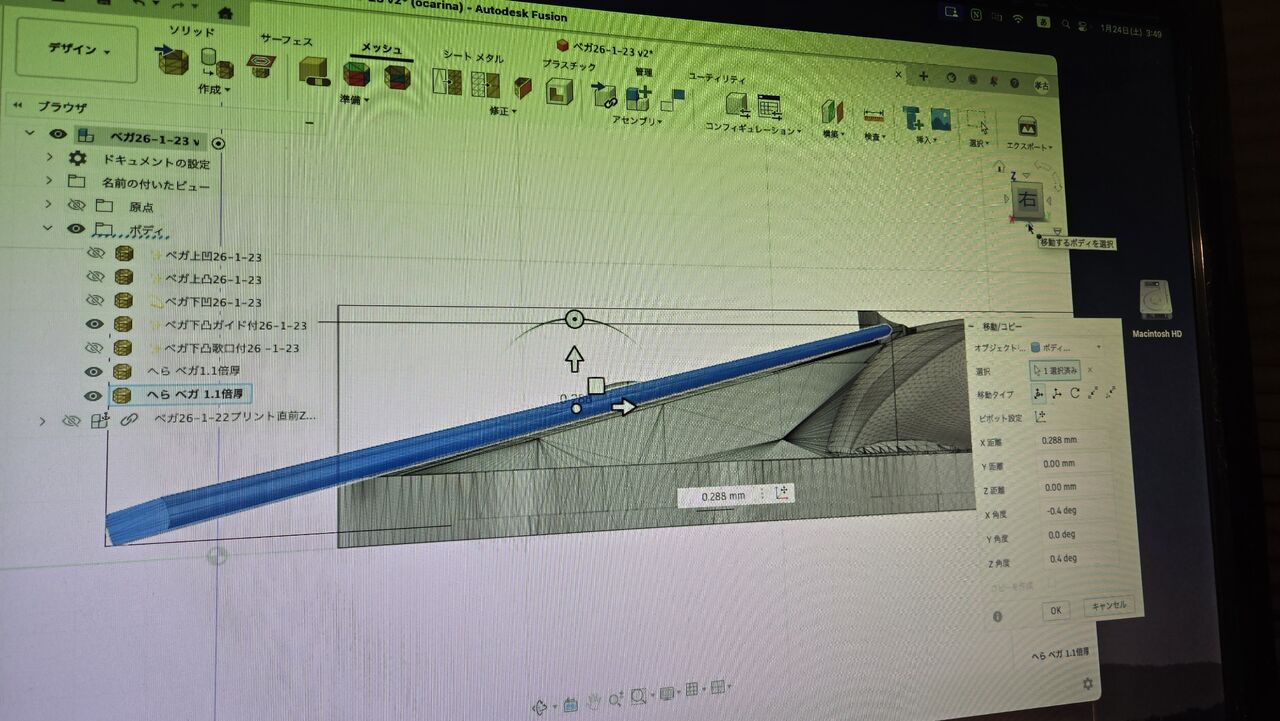Hide the ボディ bodies folder

[x=75, y=228]
